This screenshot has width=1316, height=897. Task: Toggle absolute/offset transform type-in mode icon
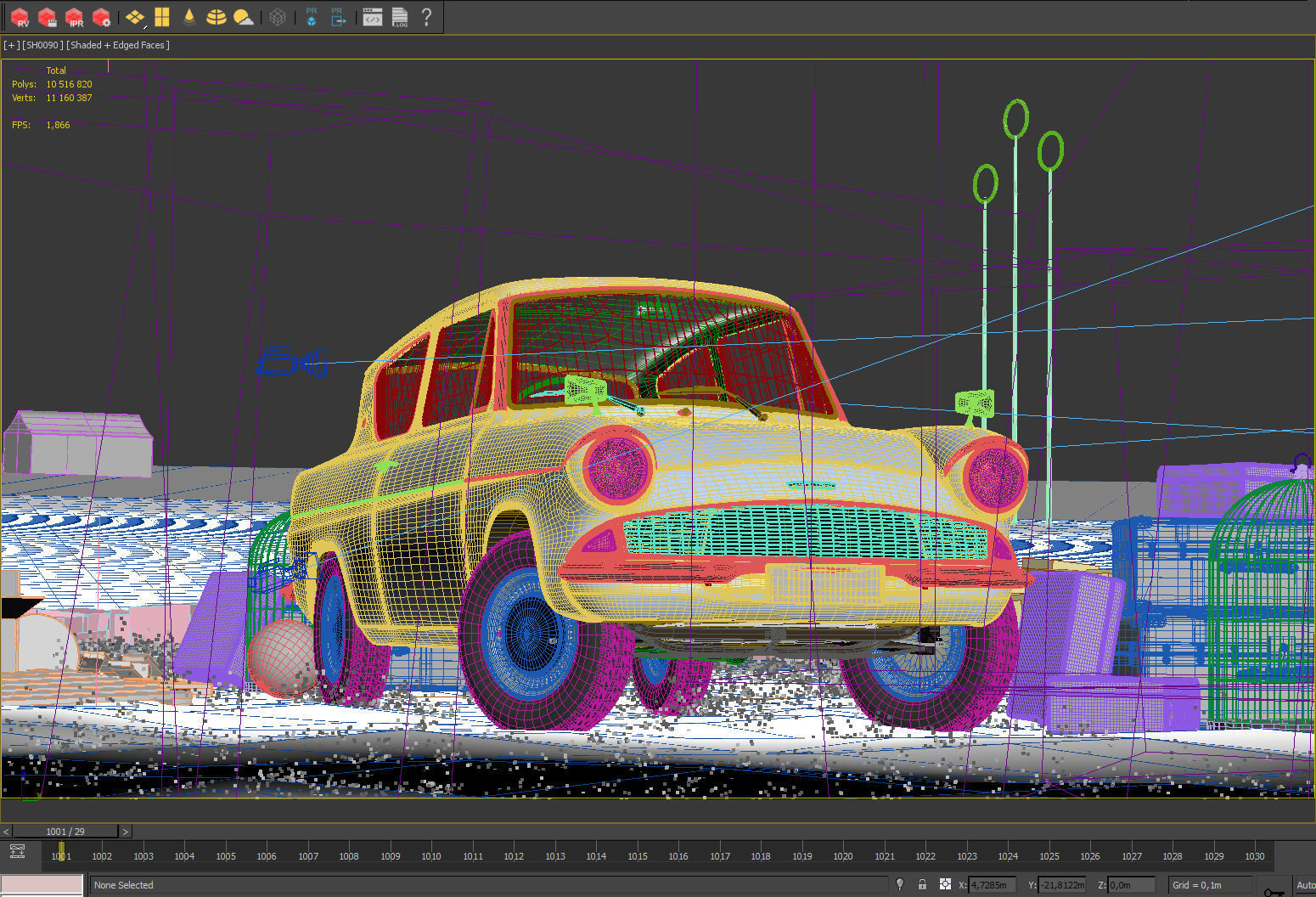945,884
